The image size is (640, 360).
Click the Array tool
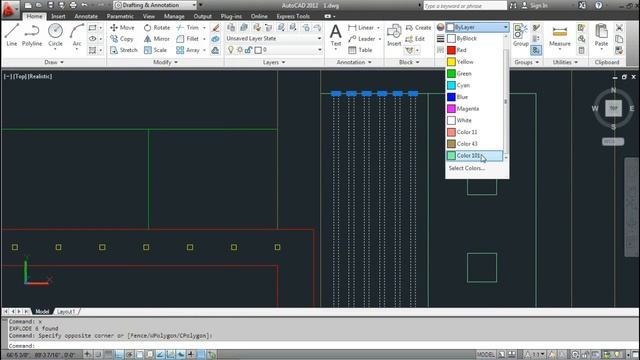click(x=188, y=50)
